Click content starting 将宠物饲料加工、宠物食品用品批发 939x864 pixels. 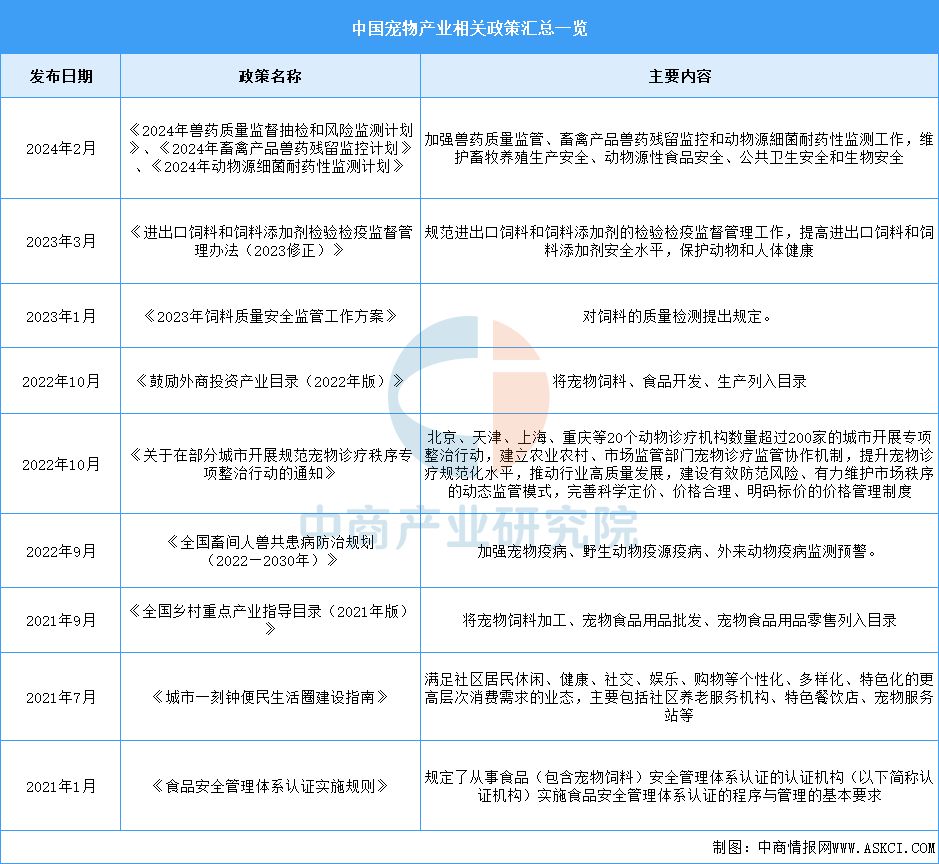pyautogui.click(x=679, y=620)
